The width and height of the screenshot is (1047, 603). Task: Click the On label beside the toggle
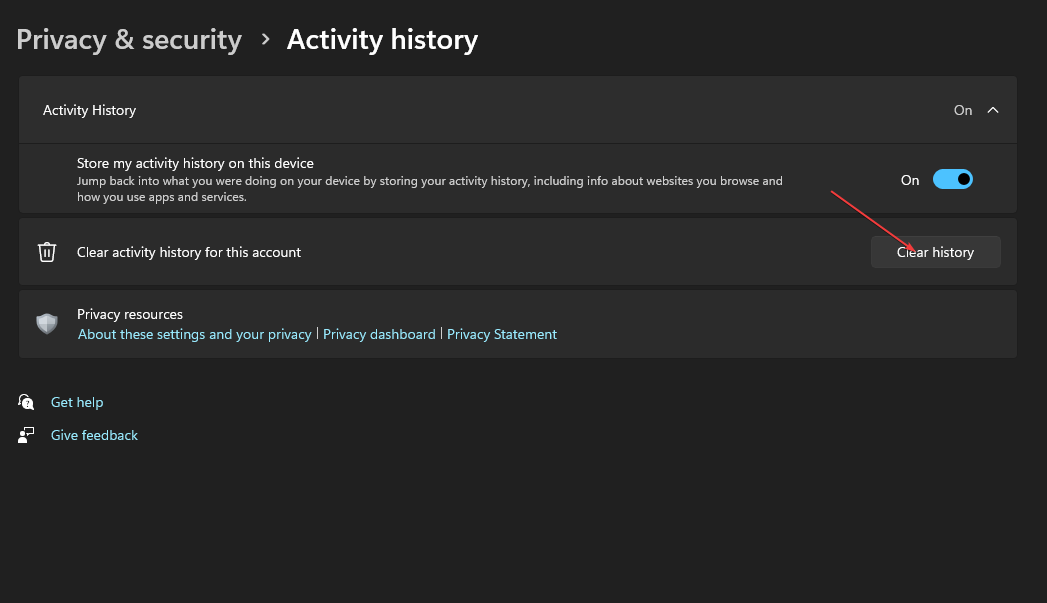(910, 180)
